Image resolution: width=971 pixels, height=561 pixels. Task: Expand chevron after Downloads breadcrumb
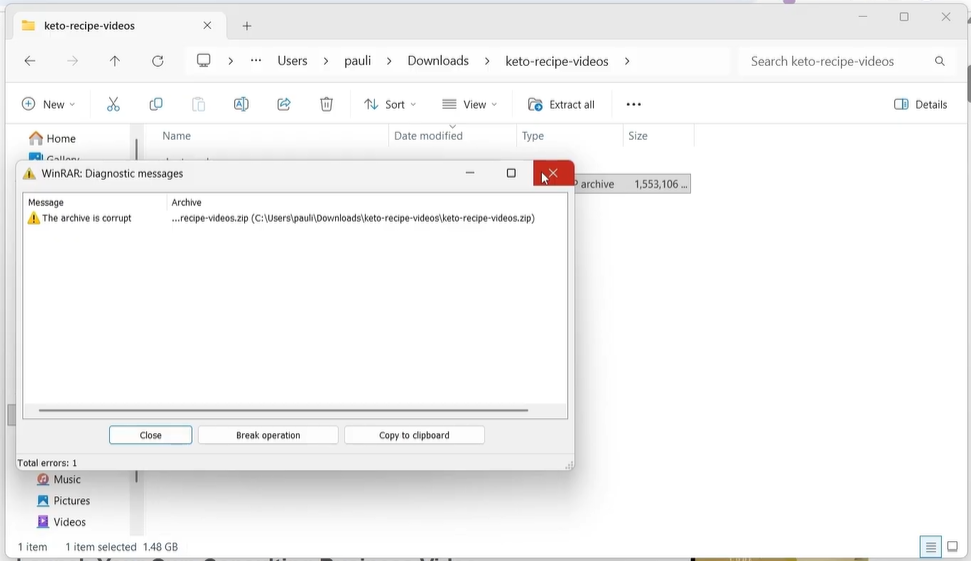point(487,61)
